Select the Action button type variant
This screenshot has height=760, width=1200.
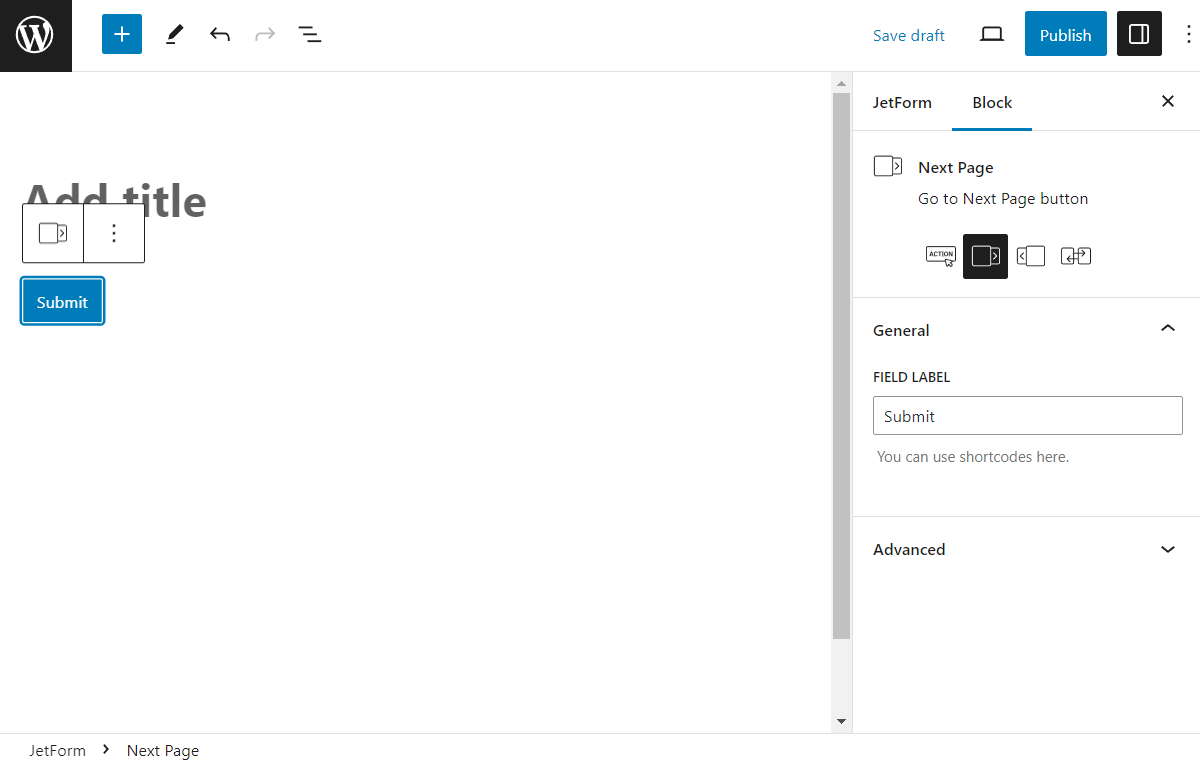pos(940,255)
